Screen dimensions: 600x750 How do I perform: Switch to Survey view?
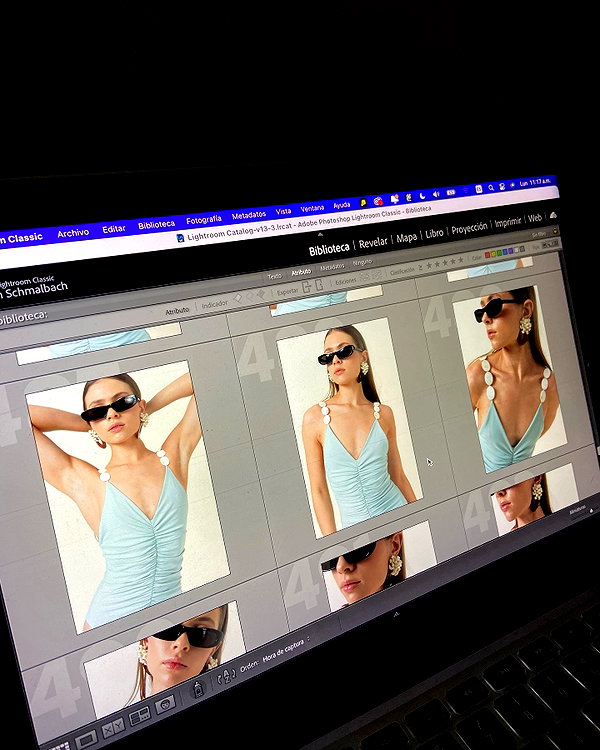click(140, 716)
